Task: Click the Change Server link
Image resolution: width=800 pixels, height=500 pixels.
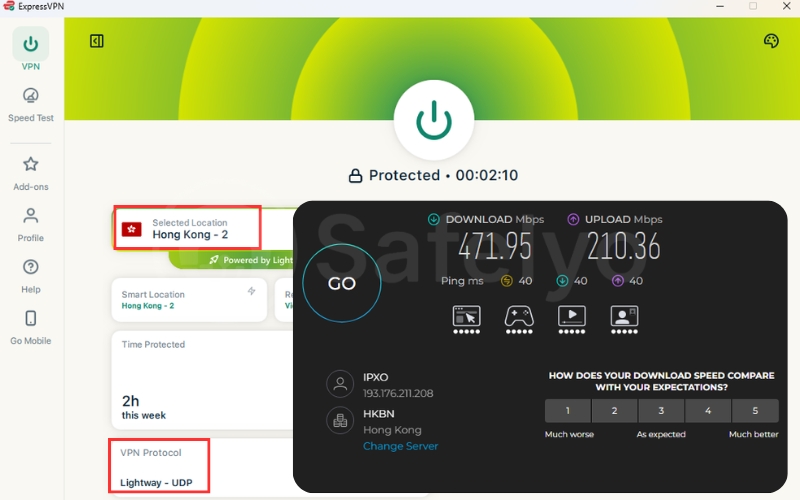Action: tap(401, 446)
